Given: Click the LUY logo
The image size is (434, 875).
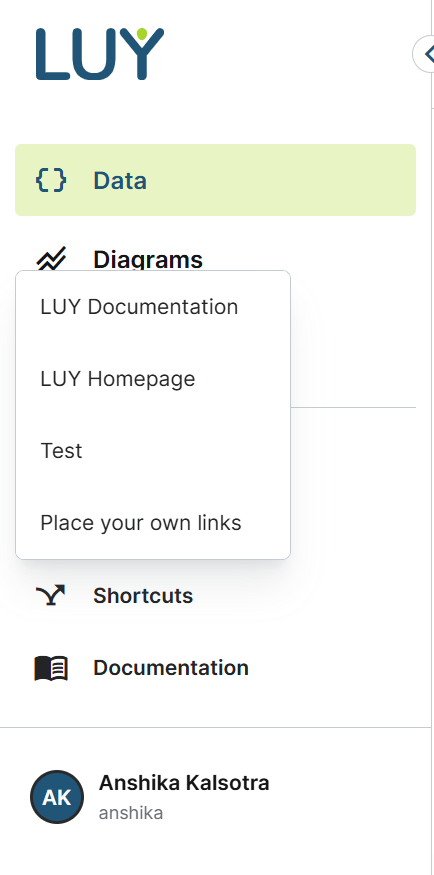Looking at the screenshot, I should point(100,54).
